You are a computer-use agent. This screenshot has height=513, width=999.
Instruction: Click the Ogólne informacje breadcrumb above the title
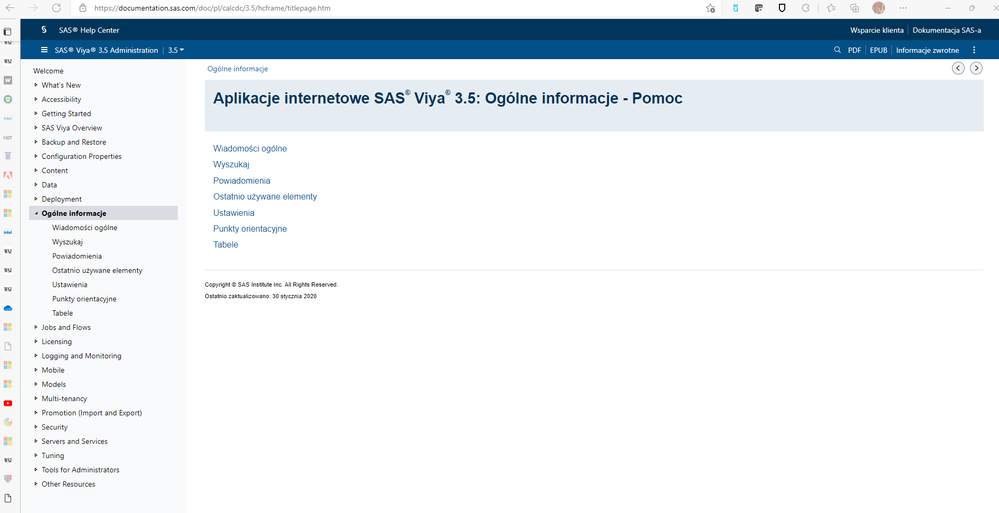(x=238, y=69)
